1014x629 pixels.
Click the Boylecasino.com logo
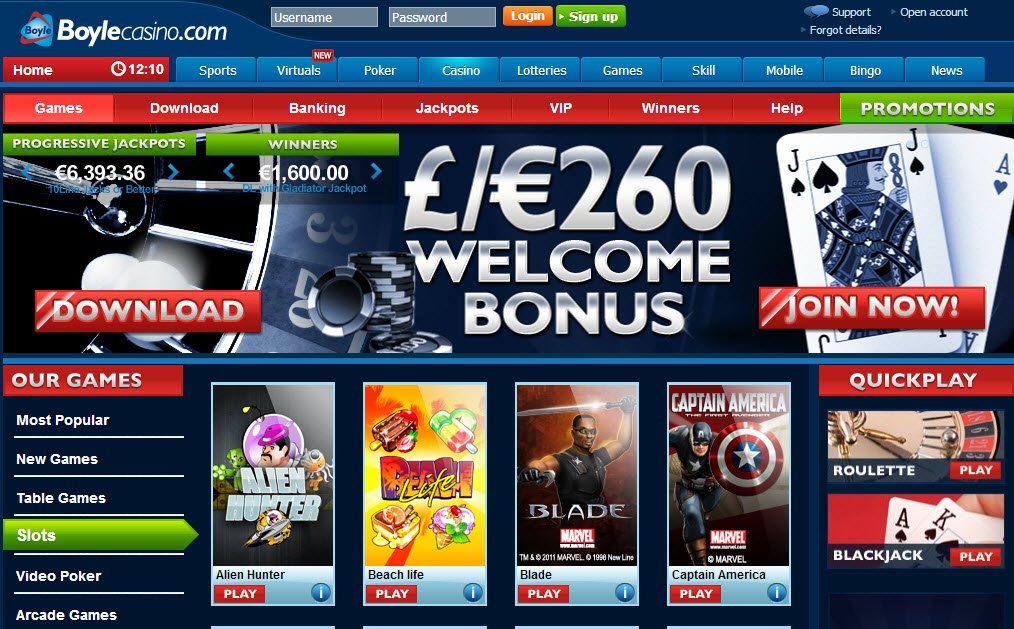pos(124,30)
